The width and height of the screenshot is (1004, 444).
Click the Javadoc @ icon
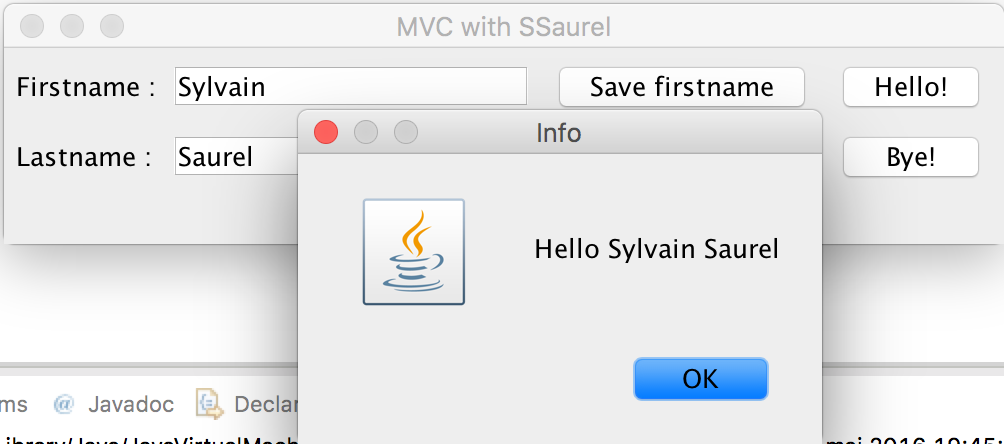(x=64, y=404)
